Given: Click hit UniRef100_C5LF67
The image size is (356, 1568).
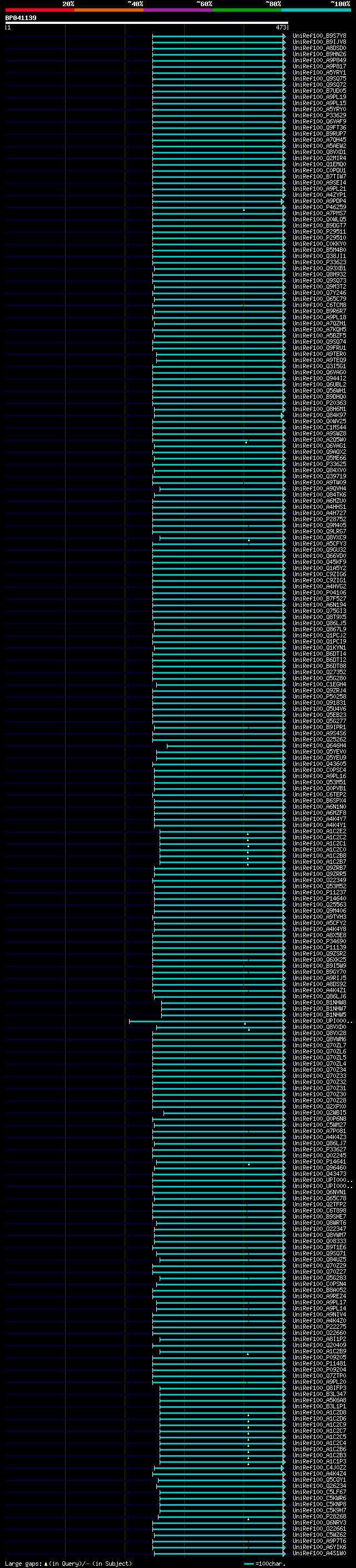Looking at the screenshot, I should [x=319, y=1492].
